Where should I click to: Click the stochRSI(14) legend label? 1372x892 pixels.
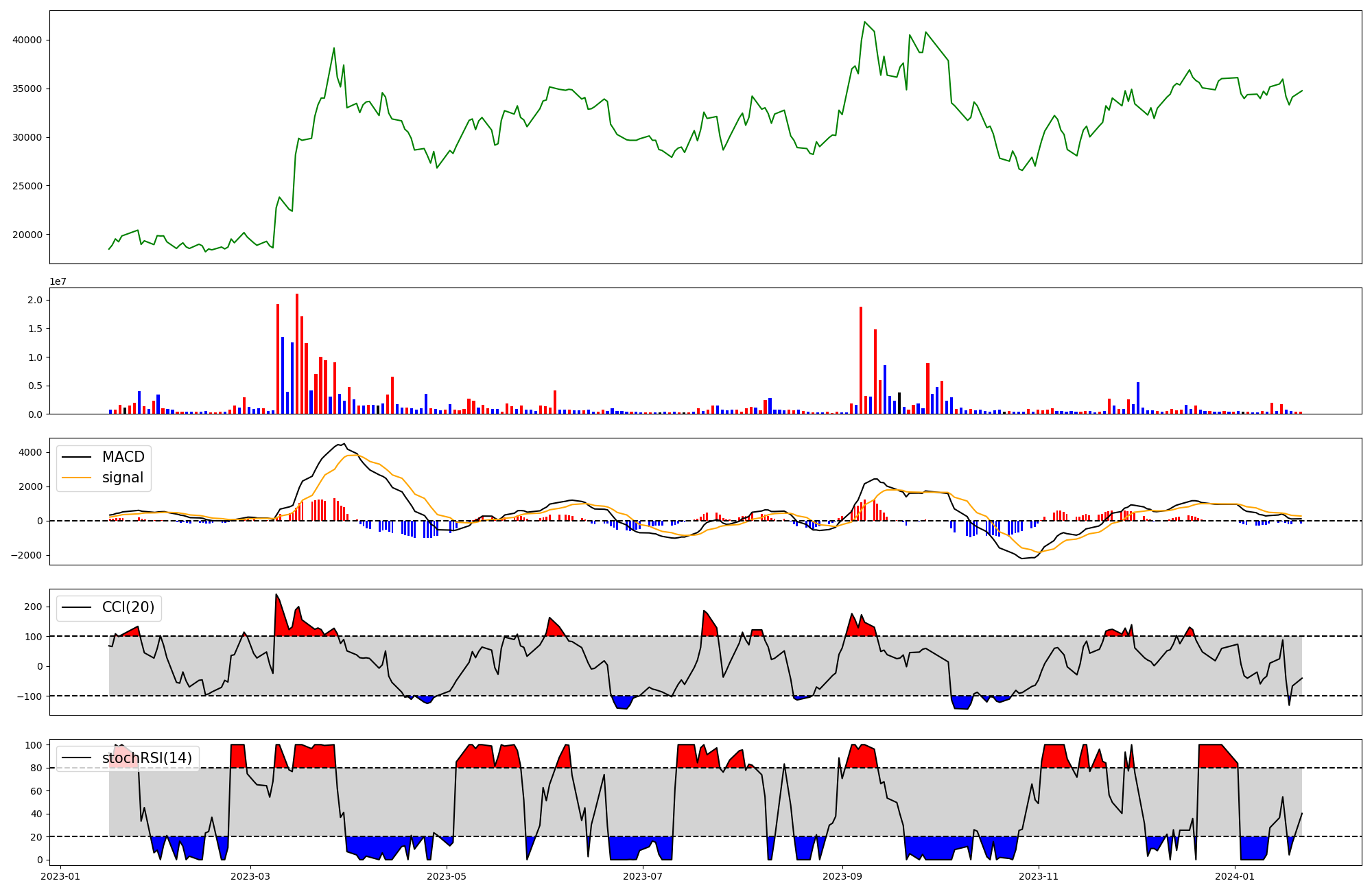coord(147,758)
